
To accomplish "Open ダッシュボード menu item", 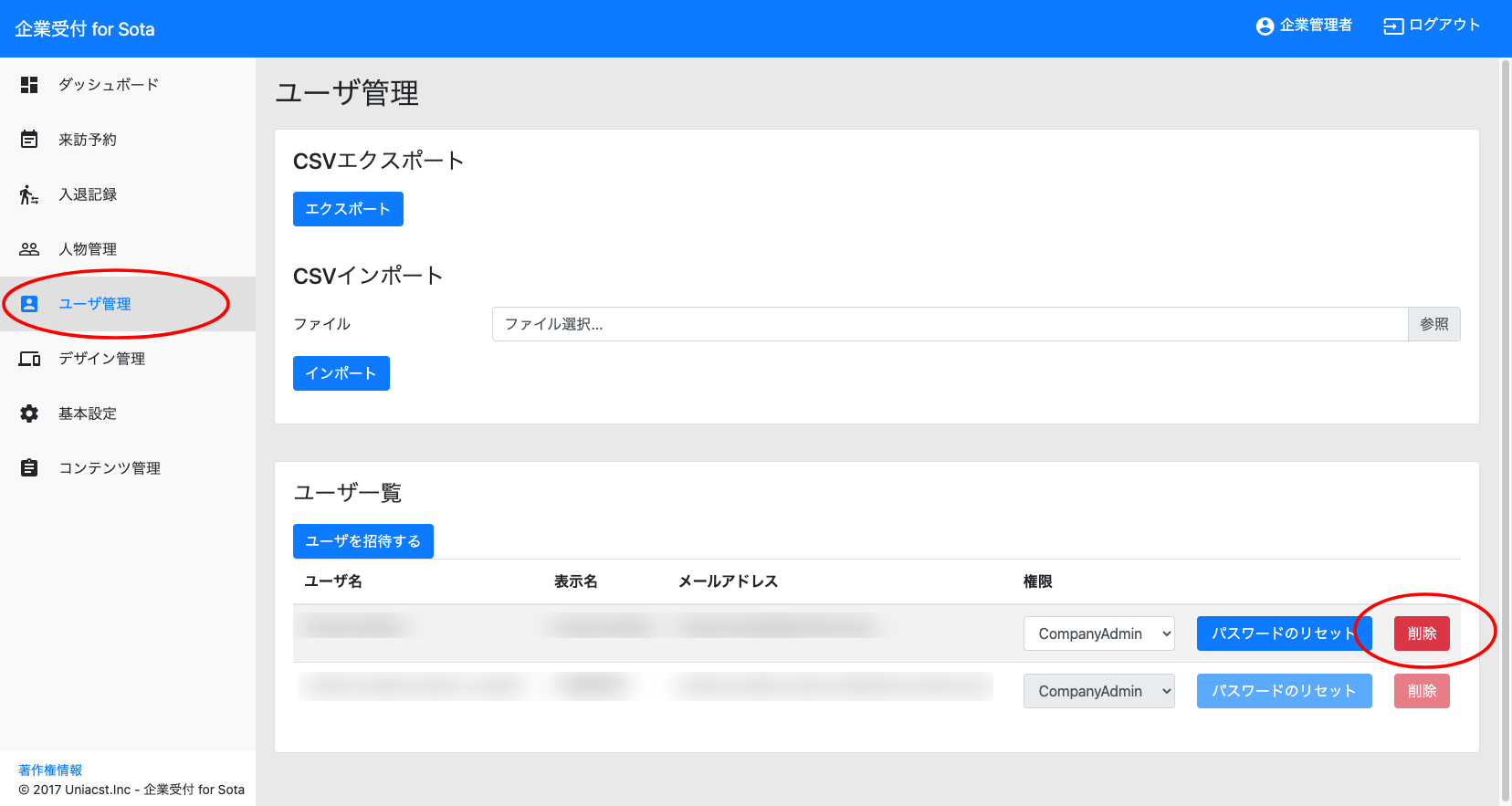I will [x=128, y=85].
